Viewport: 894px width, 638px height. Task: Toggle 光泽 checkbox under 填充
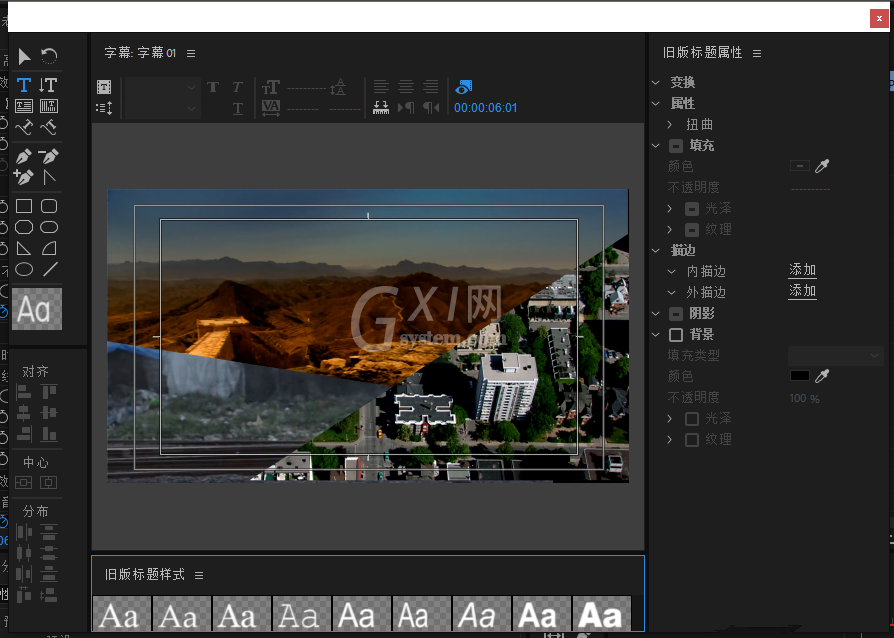692,209
